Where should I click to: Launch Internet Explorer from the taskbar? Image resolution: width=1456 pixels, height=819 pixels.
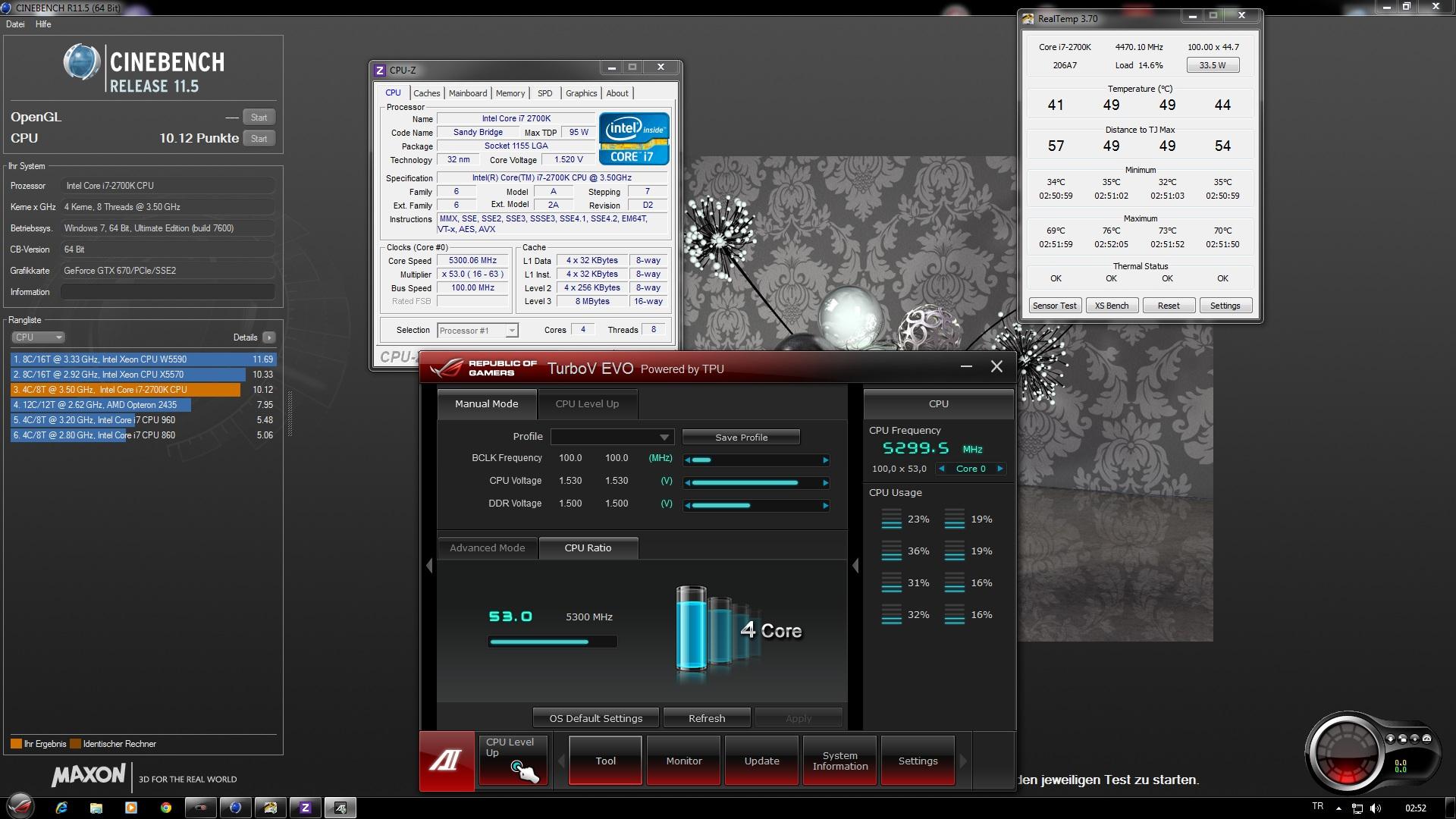coord(61,808)
